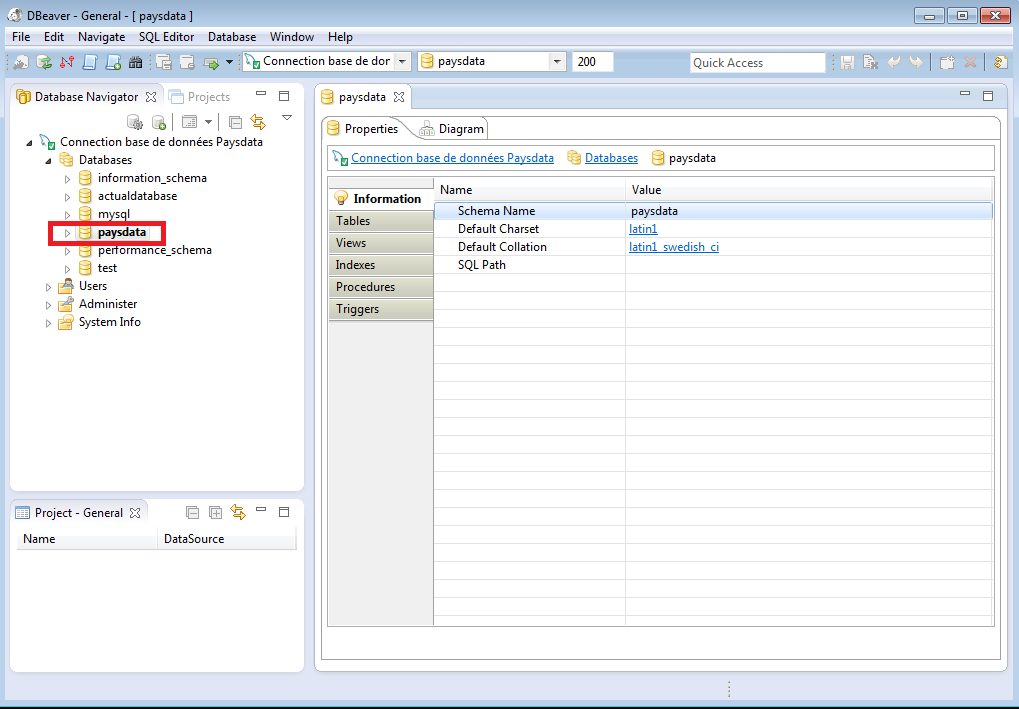1019x709 pixels.
Task: Expand the test database node
Action: (67, 268)
